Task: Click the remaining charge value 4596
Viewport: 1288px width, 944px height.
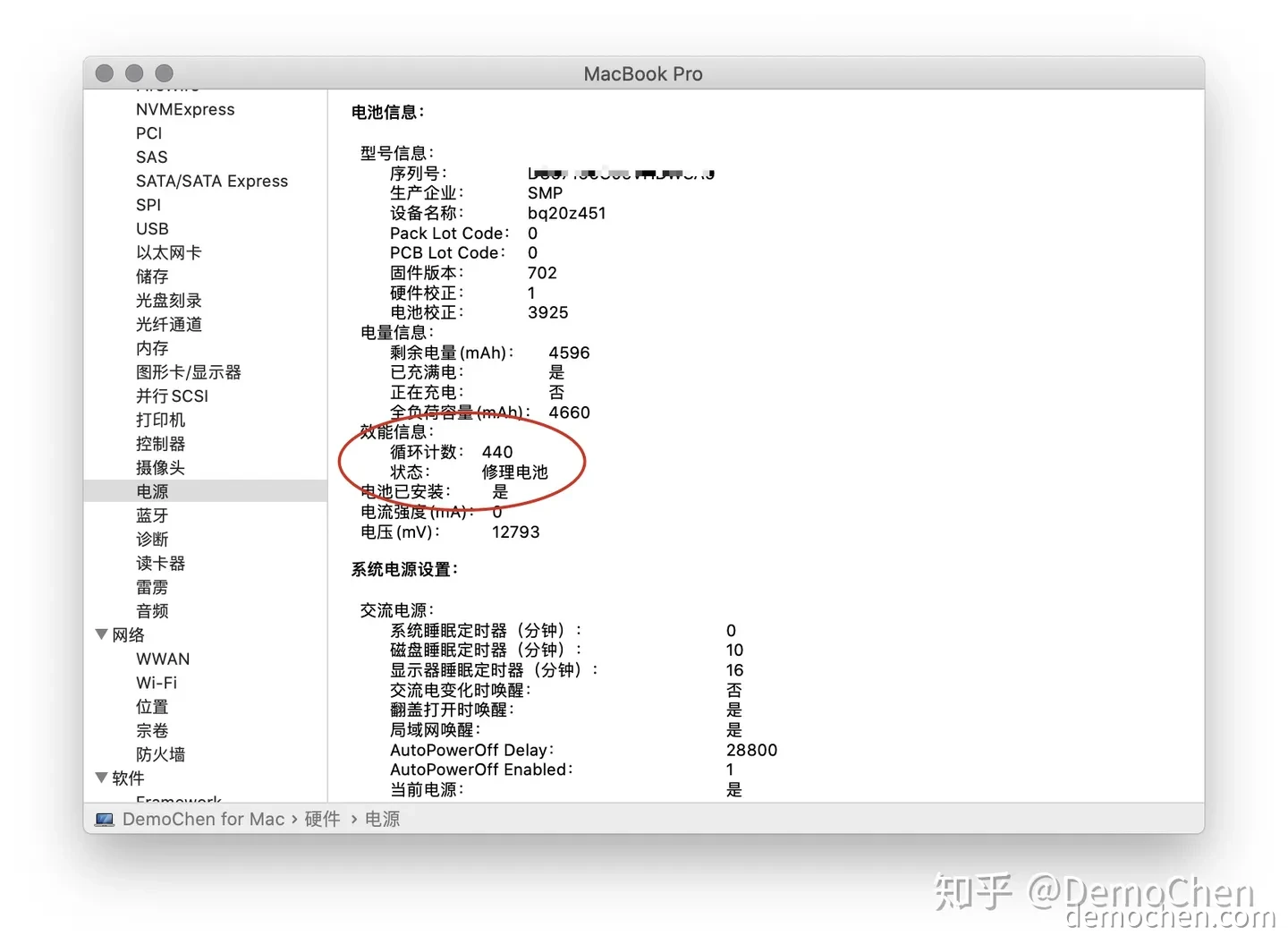Action: [570, 353]
